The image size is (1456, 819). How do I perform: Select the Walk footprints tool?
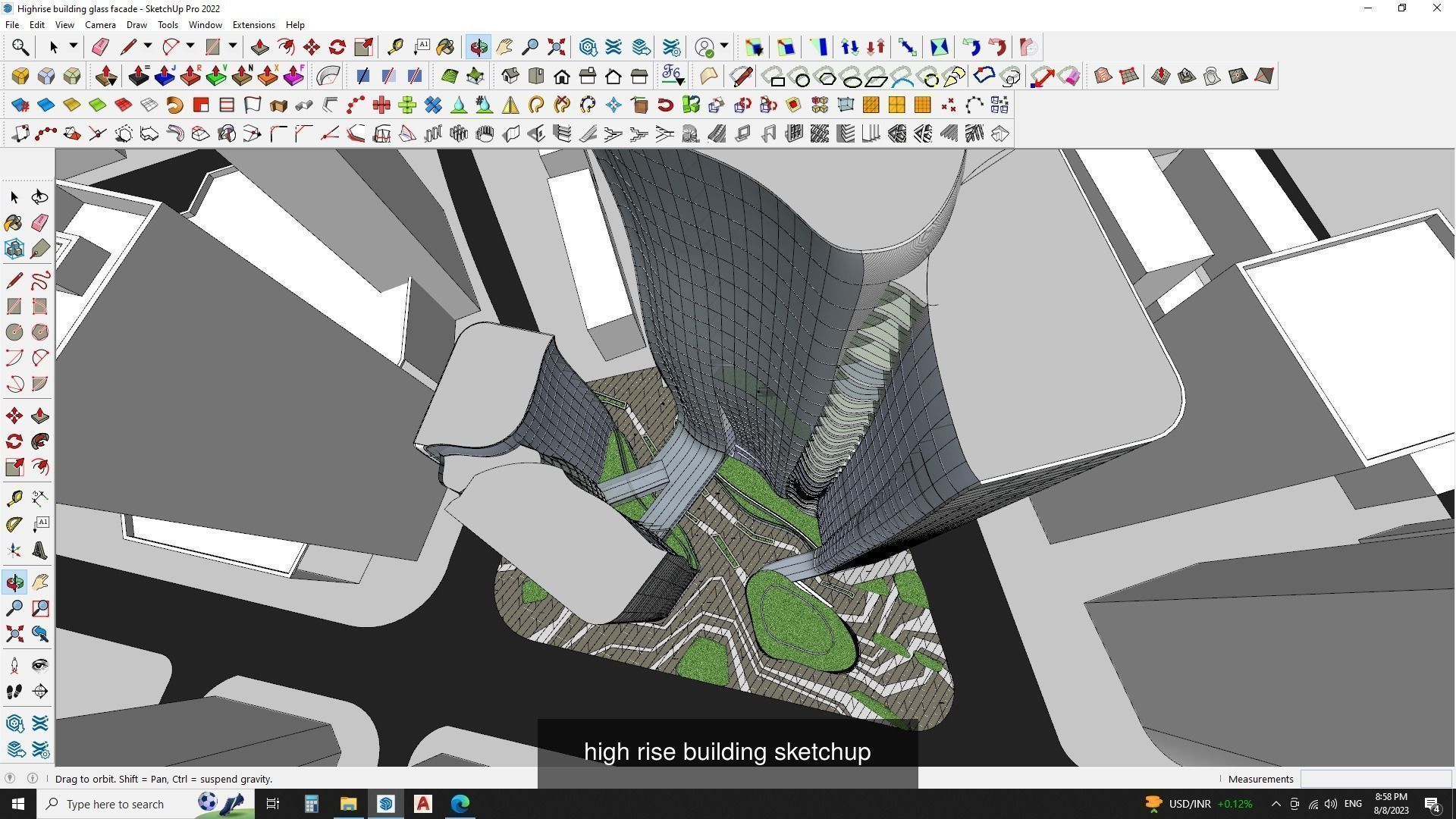tap(14, 692)
